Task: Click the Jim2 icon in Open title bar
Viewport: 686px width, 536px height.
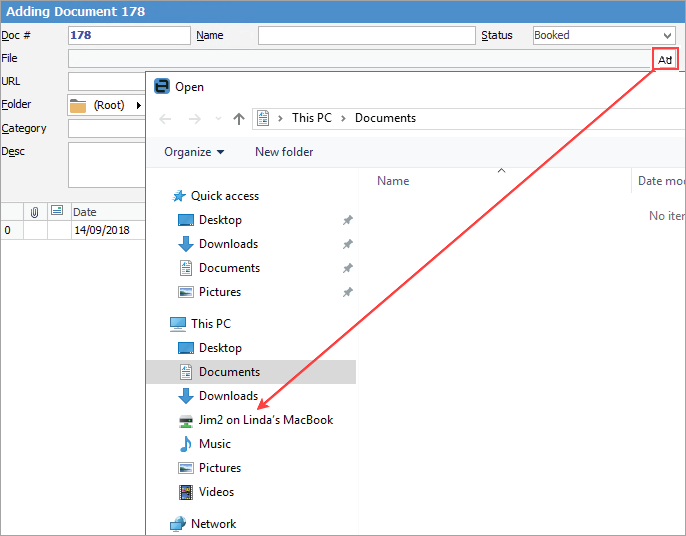Action: tap(162, 86)
